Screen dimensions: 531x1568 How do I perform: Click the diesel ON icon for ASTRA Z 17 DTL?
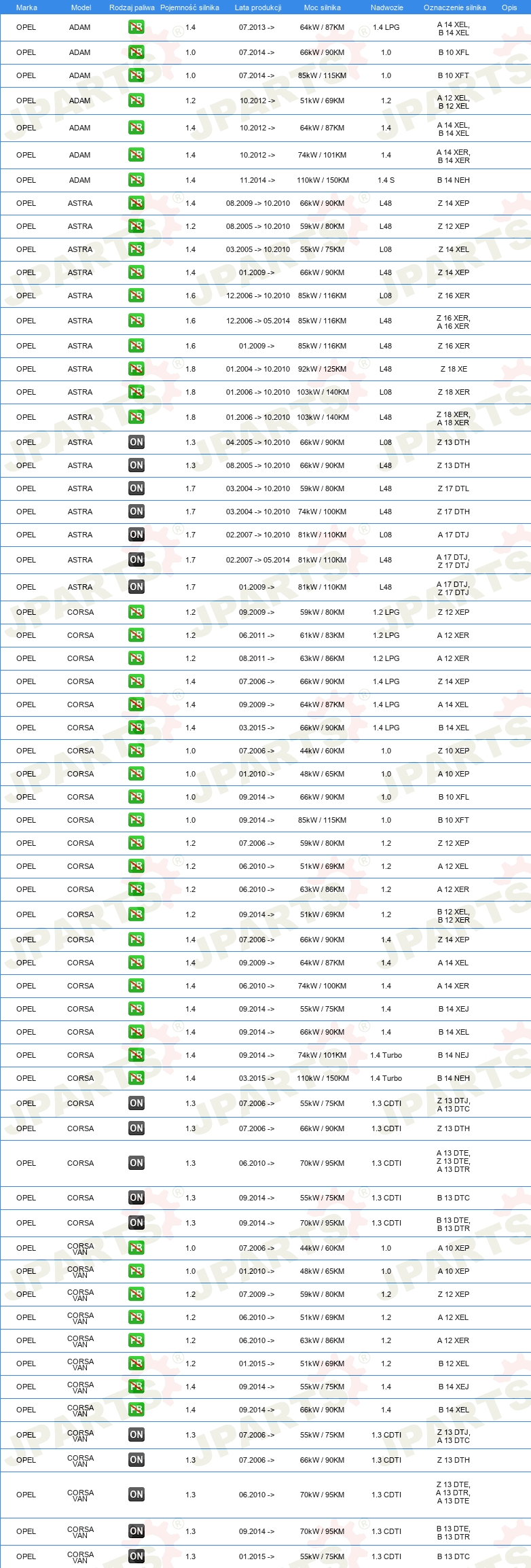coord(136,488)
